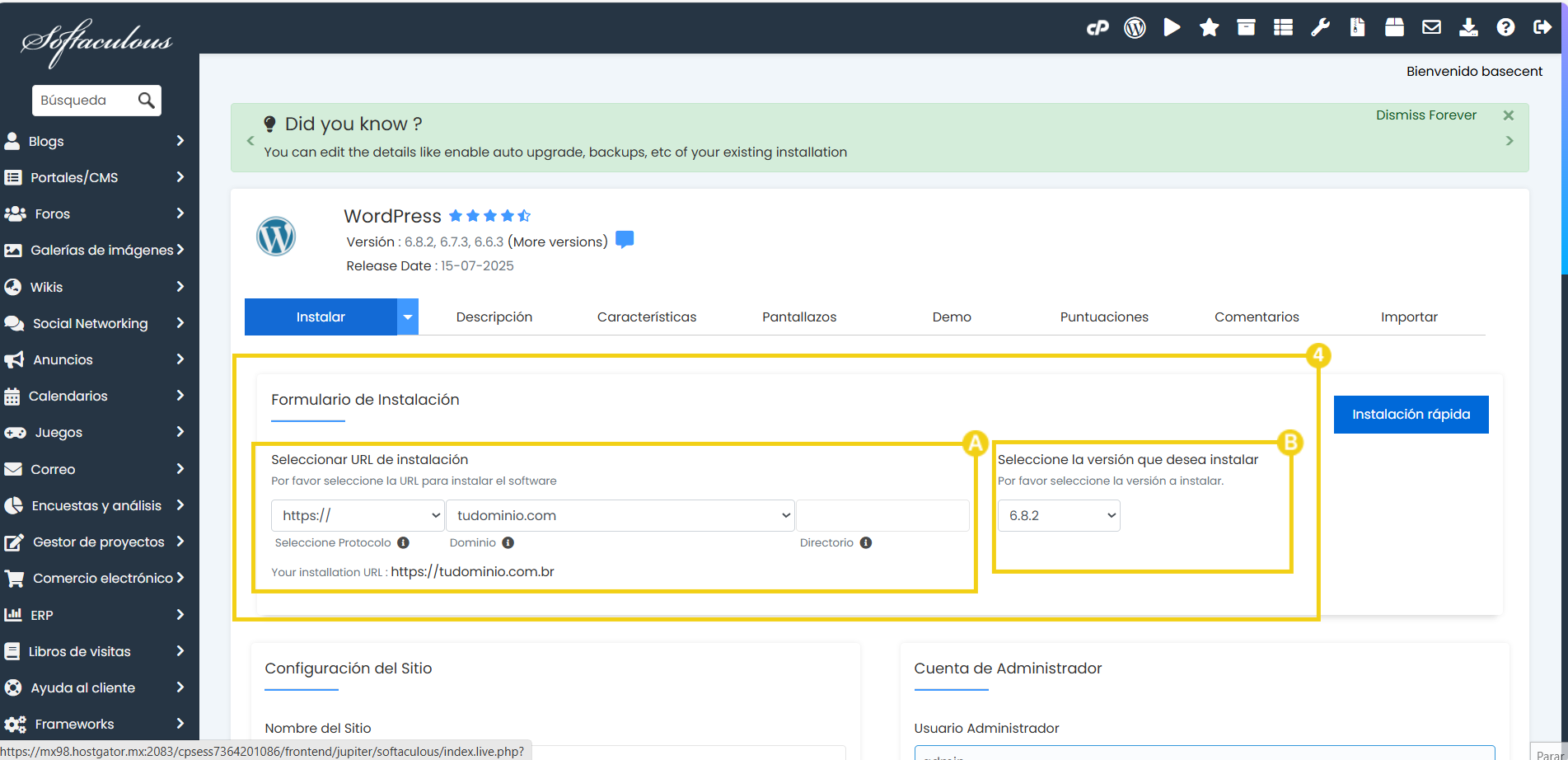Click the info icon next to Dominio
Image resolution: width=1568 pixels, height=760 pixels.
pos(508,542)
